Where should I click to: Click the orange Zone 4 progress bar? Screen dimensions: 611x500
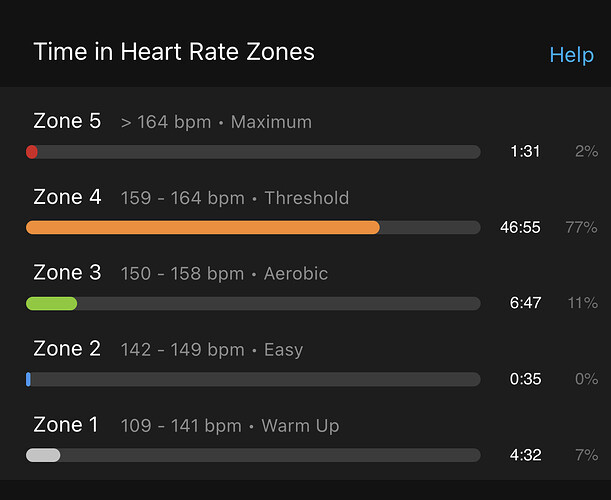coord(253,227)
